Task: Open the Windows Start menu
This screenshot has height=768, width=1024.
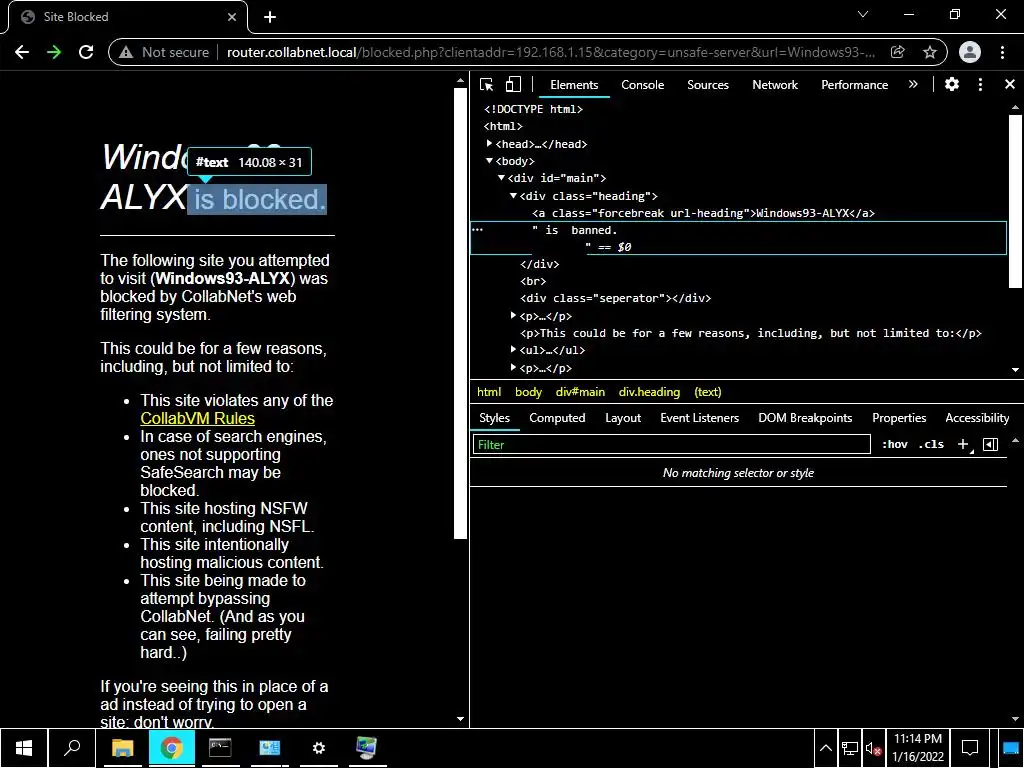Action: coord(24,748)
